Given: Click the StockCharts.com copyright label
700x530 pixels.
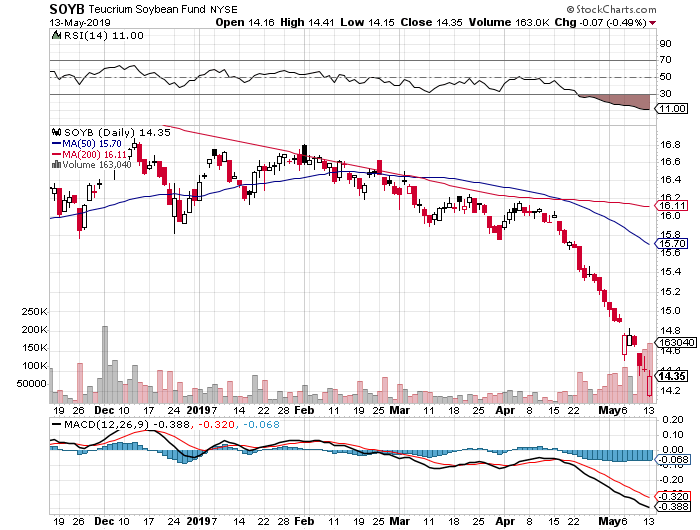Looking at the screenshot, I should (611, 9).
